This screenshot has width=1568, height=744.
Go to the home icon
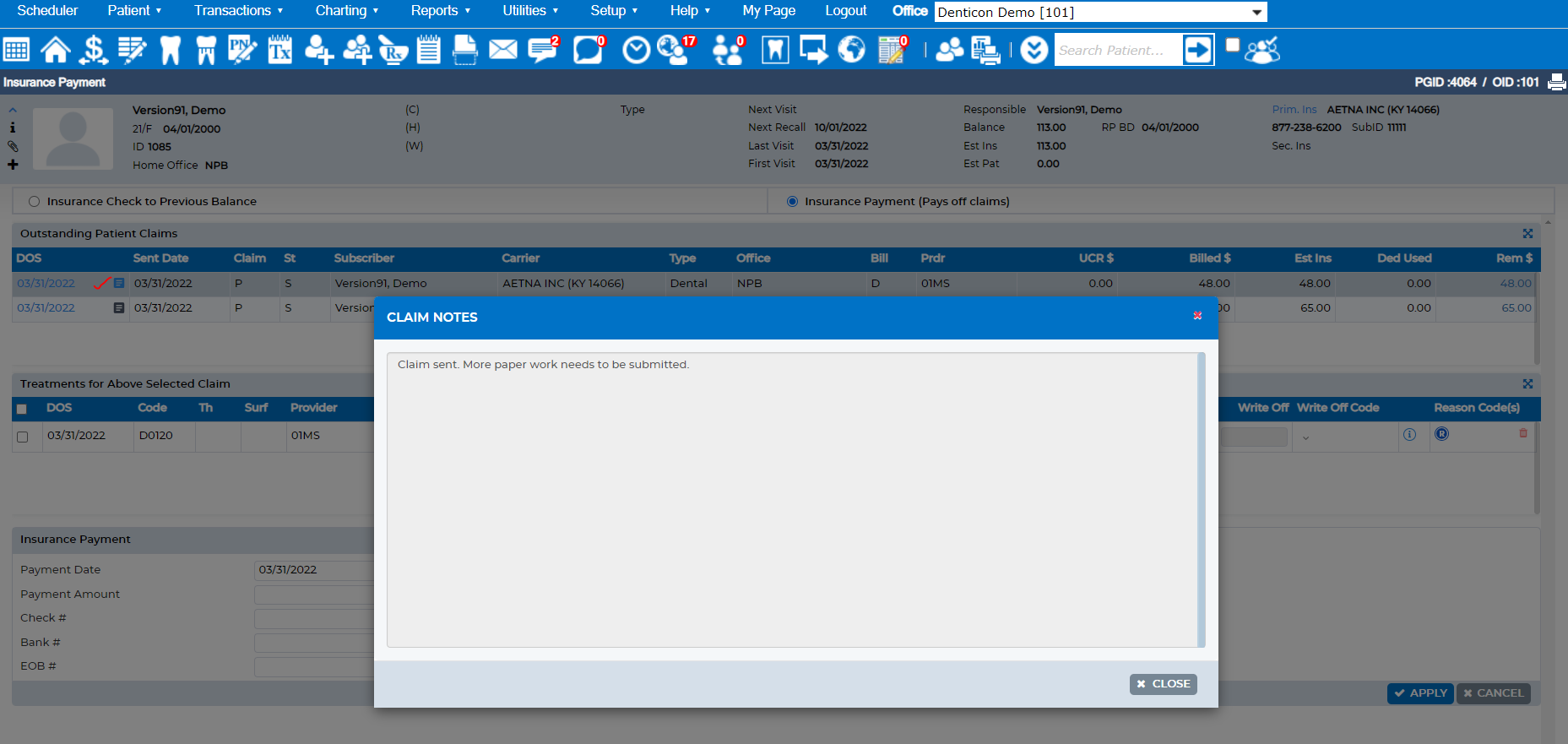click(x=56, y=50)
